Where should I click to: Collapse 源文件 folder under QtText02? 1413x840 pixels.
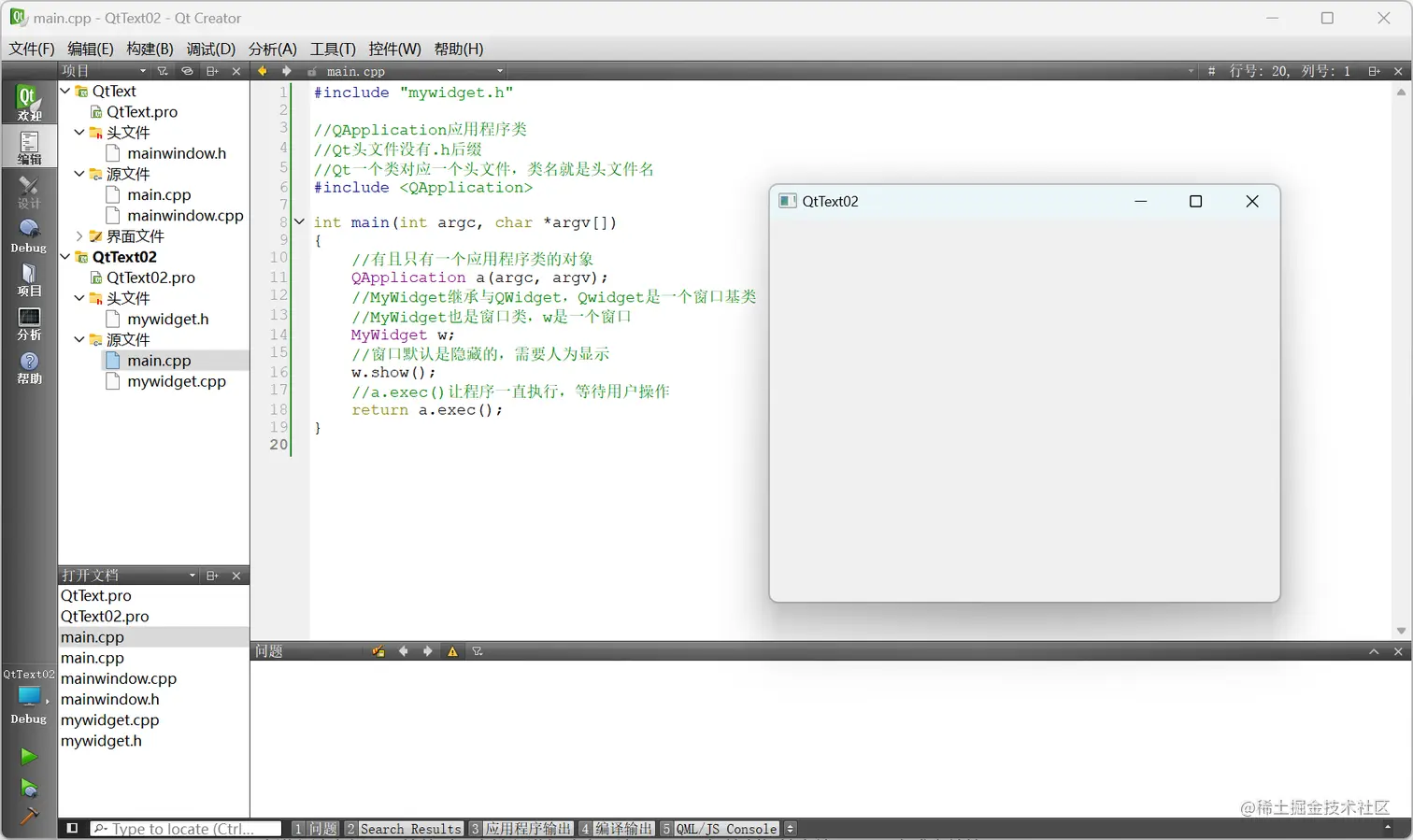(79, 339)
